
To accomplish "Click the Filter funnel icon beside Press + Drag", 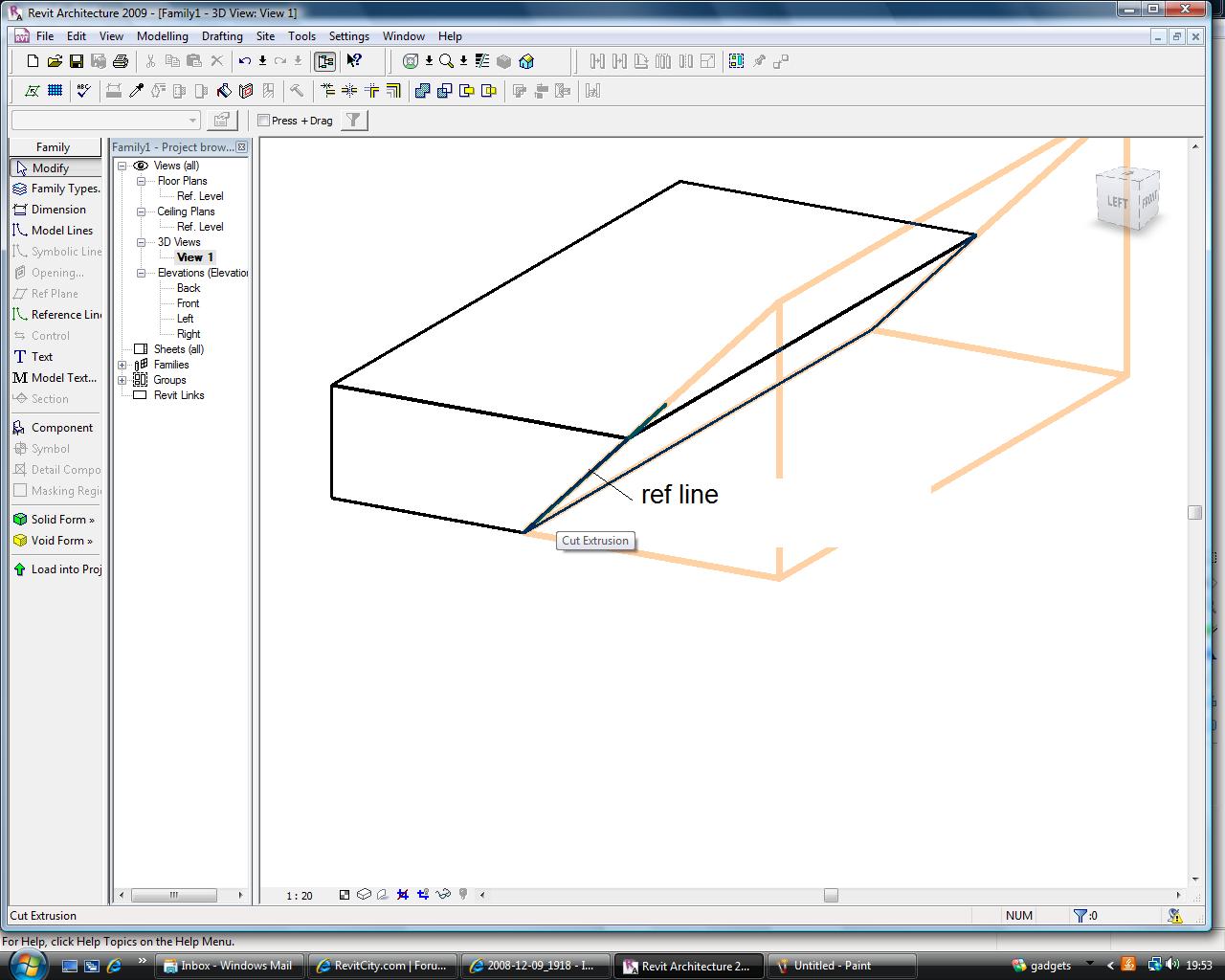I will click(353, 121).
